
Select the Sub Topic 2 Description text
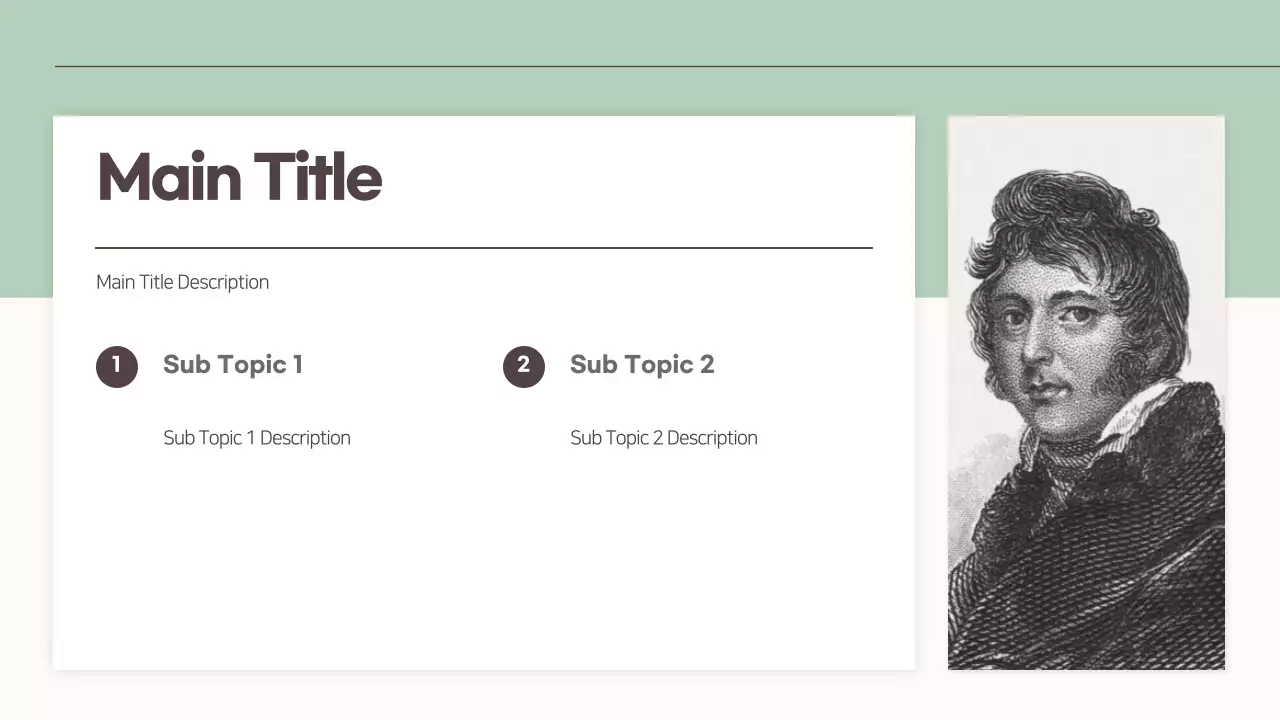click(664, 438)
